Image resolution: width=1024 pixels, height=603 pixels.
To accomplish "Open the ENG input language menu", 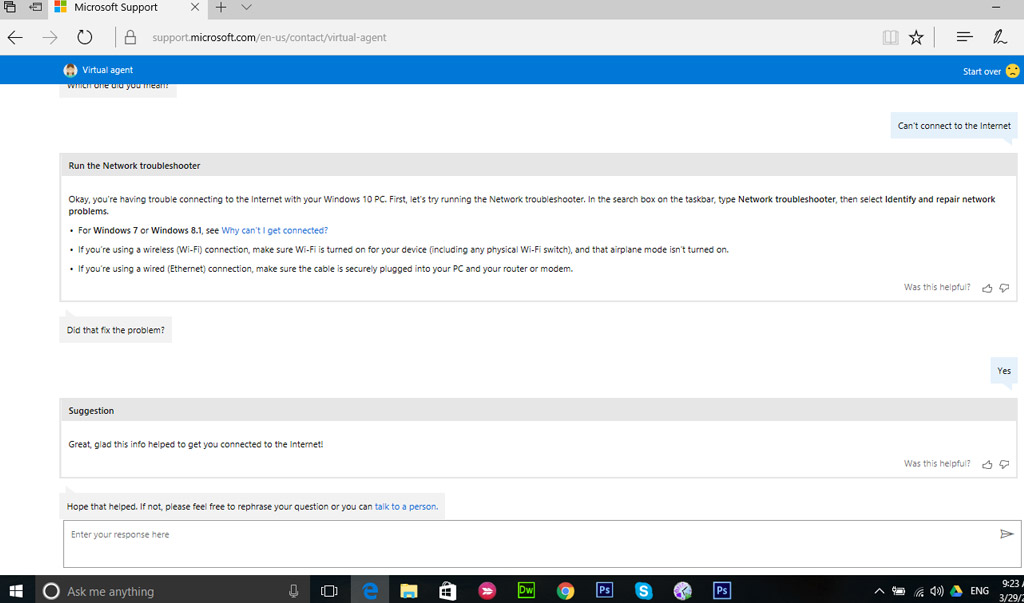I will [980, 591].
